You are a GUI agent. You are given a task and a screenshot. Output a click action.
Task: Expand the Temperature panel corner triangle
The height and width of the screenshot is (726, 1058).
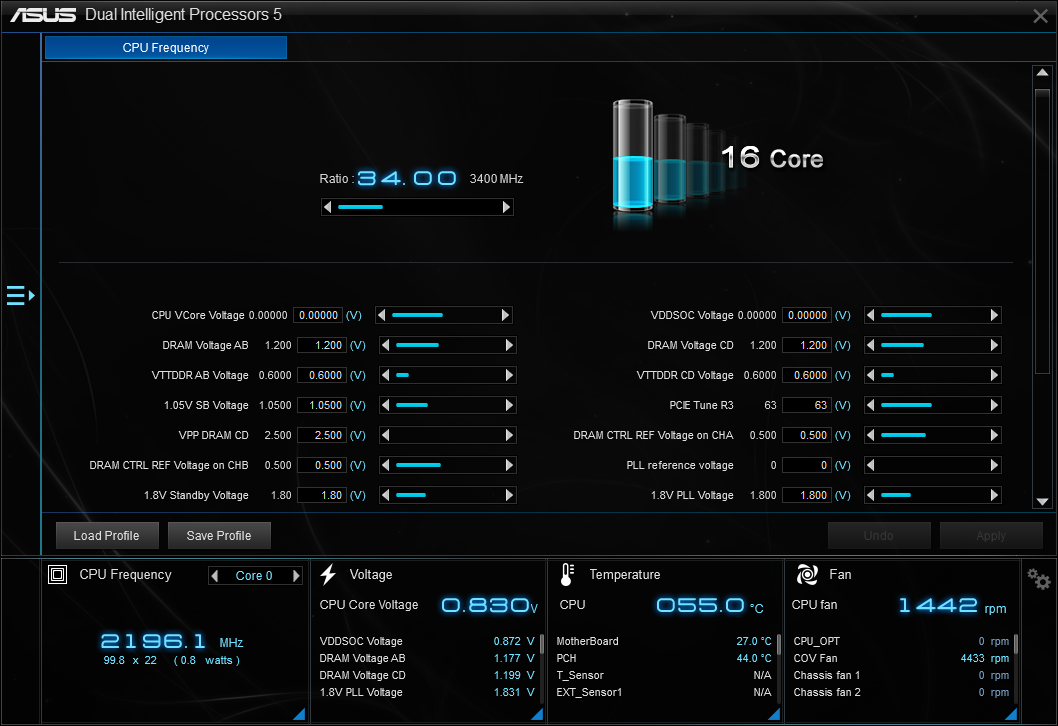pos(774,714)
